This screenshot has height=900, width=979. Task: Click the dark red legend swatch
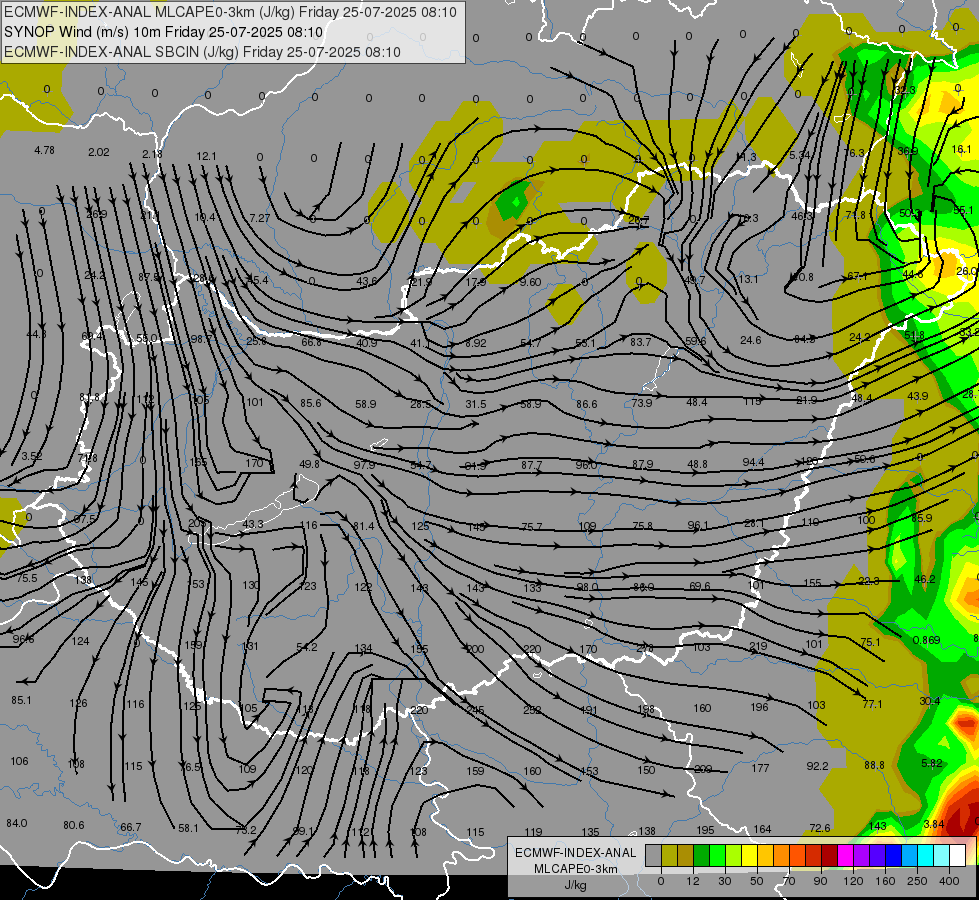(830, 855)
